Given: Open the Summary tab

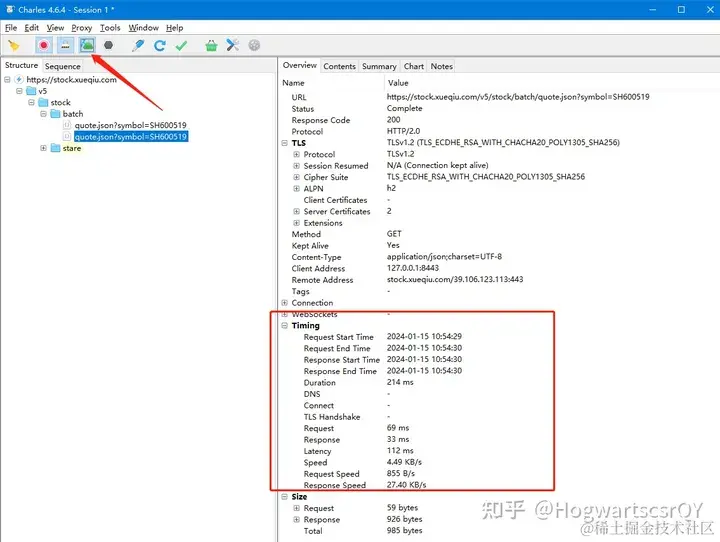Looking at the screenshot, I should (x=379, y=66).
